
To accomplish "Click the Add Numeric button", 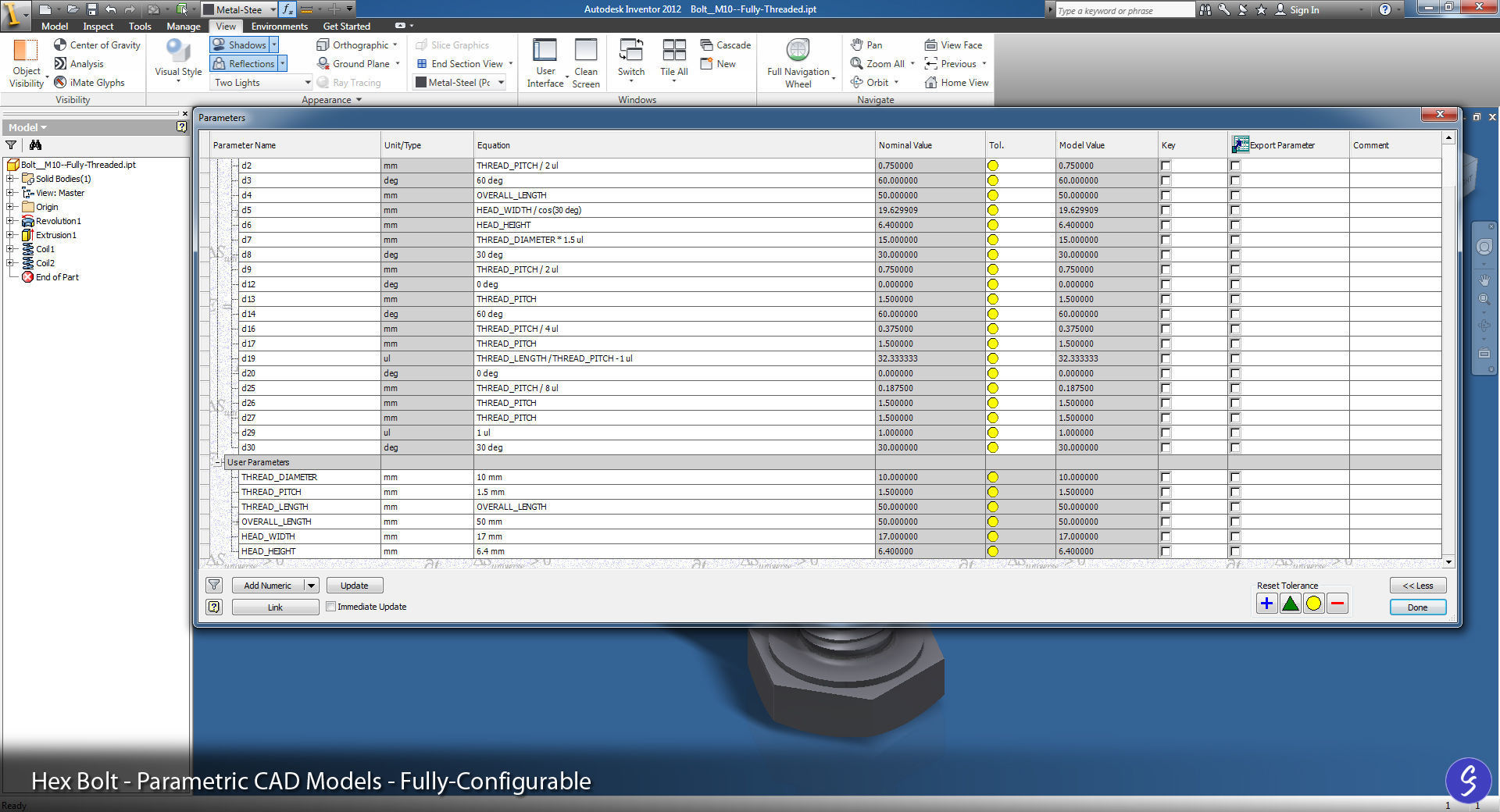I will point(267,585).
